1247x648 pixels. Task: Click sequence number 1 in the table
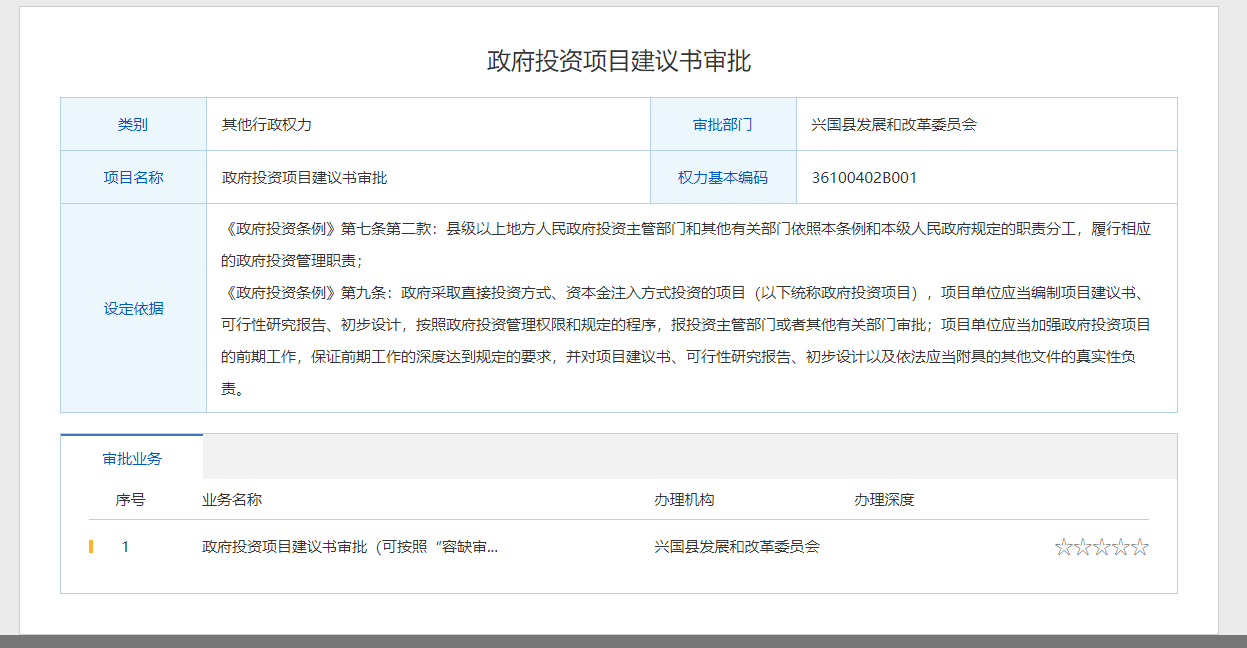pos(125,547)
